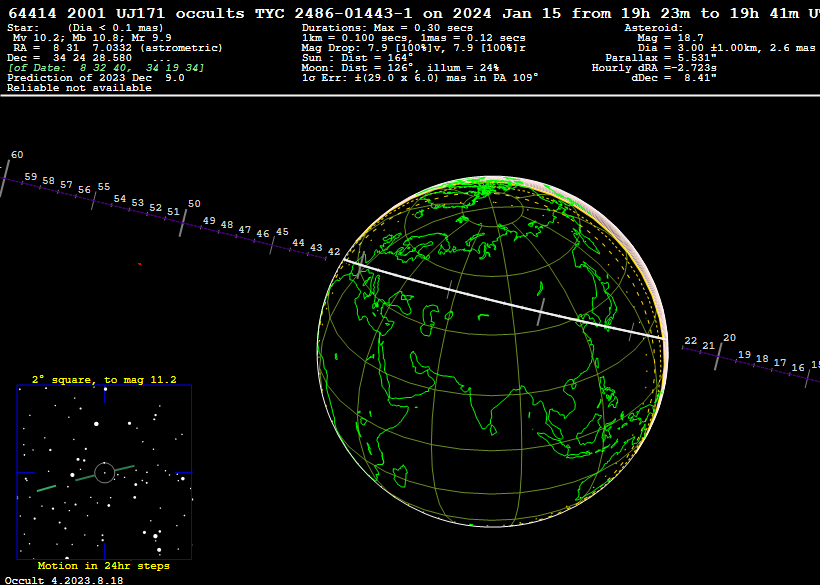Click the minute 21 label
The width and height of the screenshot is (820, 585).
click(709, 346)
